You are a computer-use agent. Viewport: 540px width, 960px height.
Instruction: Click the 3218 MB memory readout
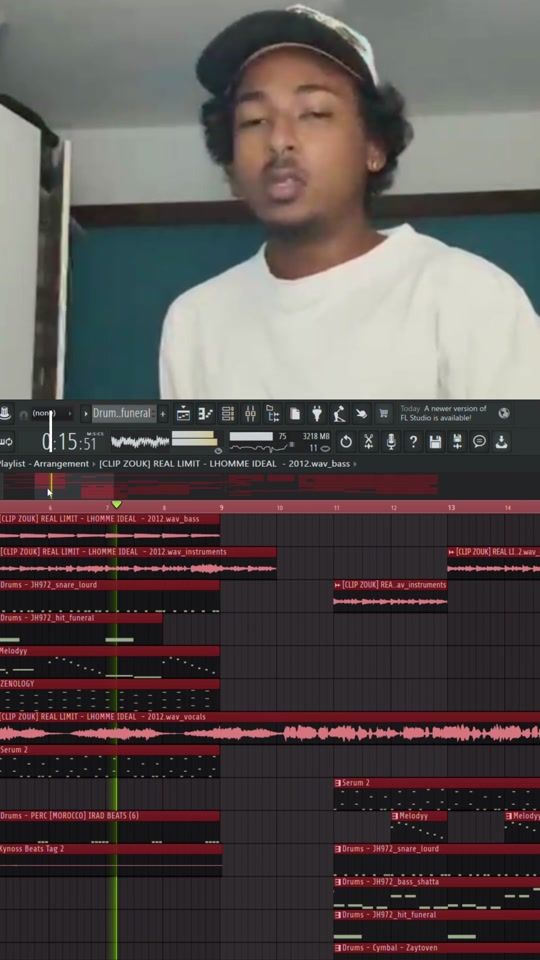click(x=316, y=437)
